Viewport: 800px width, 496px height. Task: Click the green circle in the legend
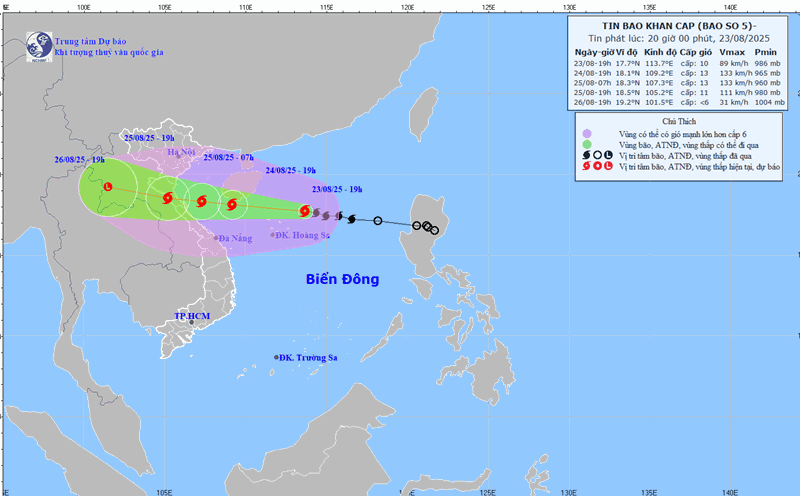[586, 143]
